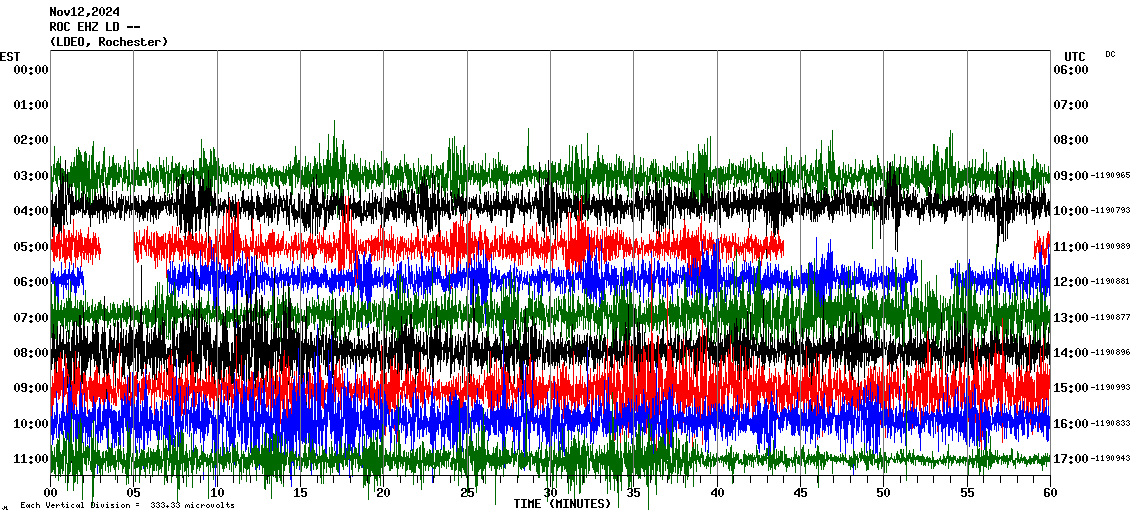Image resolution: width=1130 pixels, height=519 pixels.
Task: Click the 09:00 UTC label with -1190965
Action: [x=1092, y=176]
